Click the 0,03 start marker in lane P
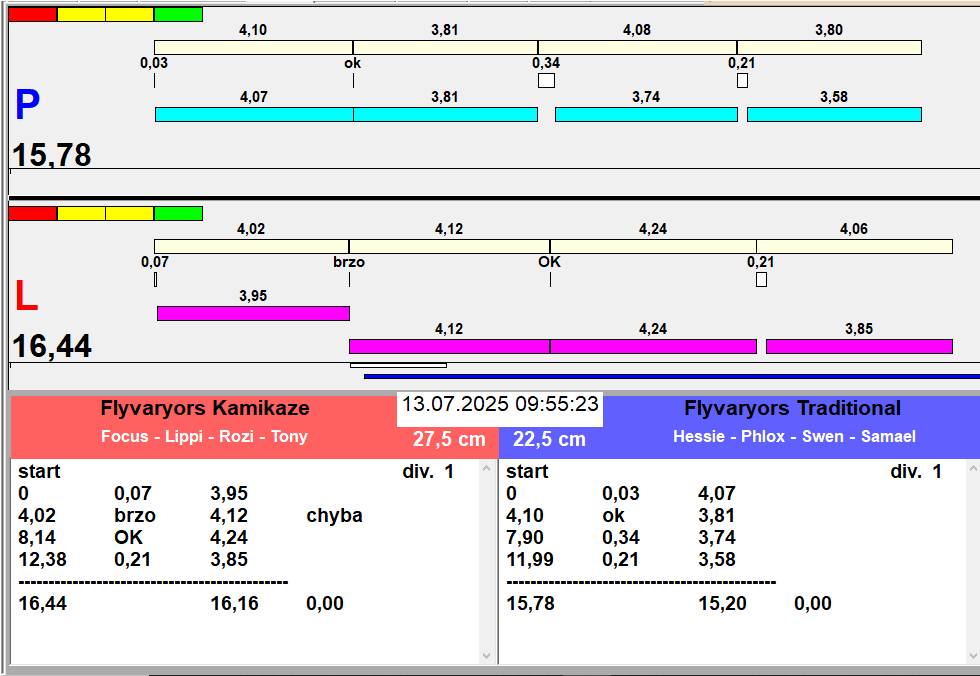 pos(154,81)
